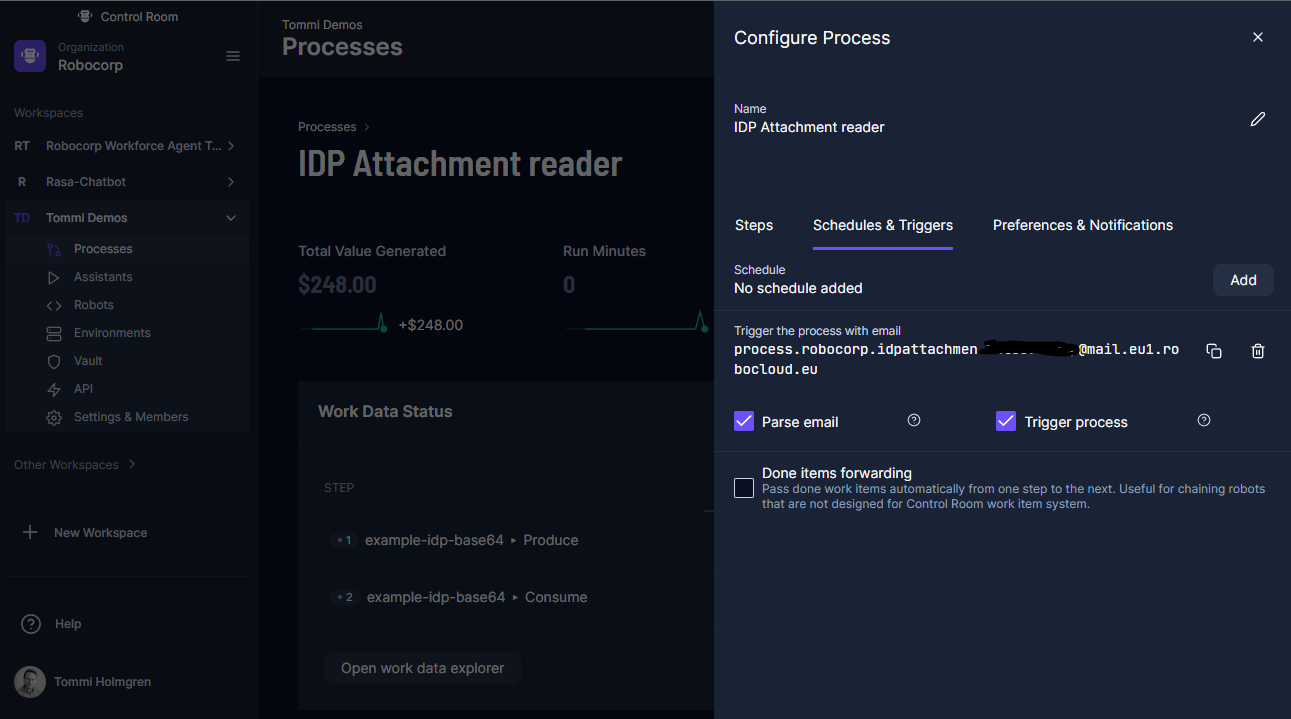1291x719 pixels.
Task: Click the Total Value Generated $248.00 value
Action: [x=337, y=285]
